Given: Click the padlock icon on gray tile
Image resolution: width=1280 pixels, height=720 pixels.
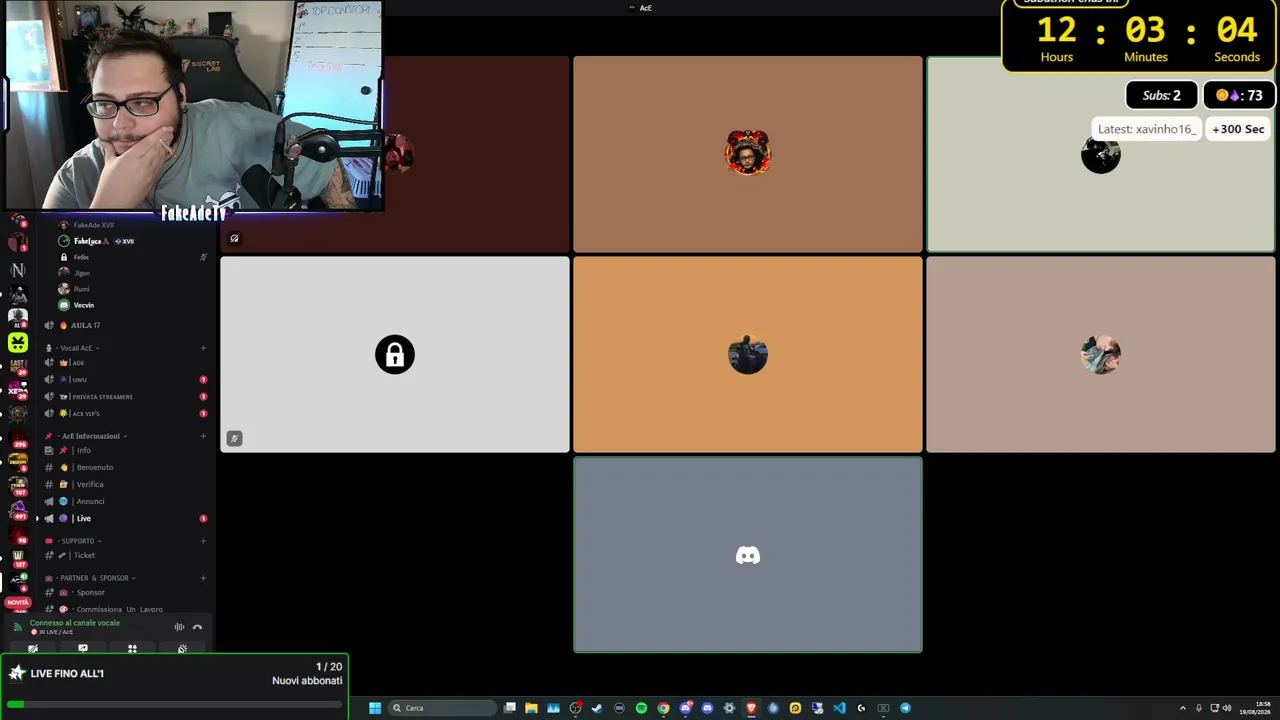Looking at the screenshot, I should 395,354.
